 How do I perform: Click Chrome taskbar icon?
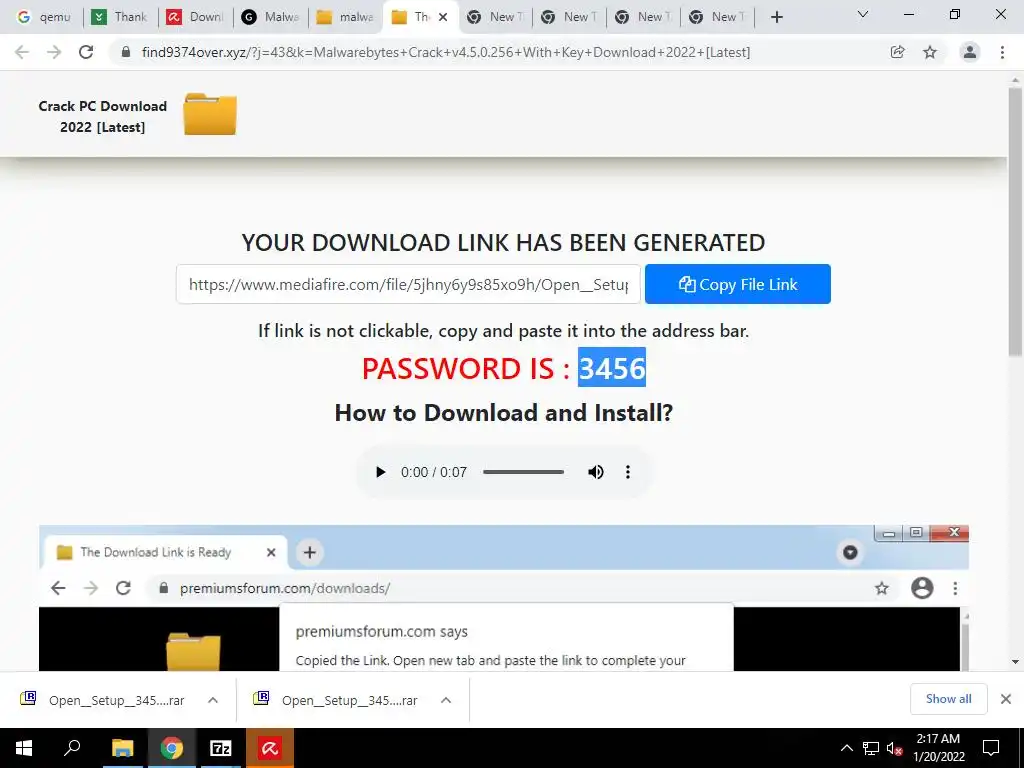(172, 748)
